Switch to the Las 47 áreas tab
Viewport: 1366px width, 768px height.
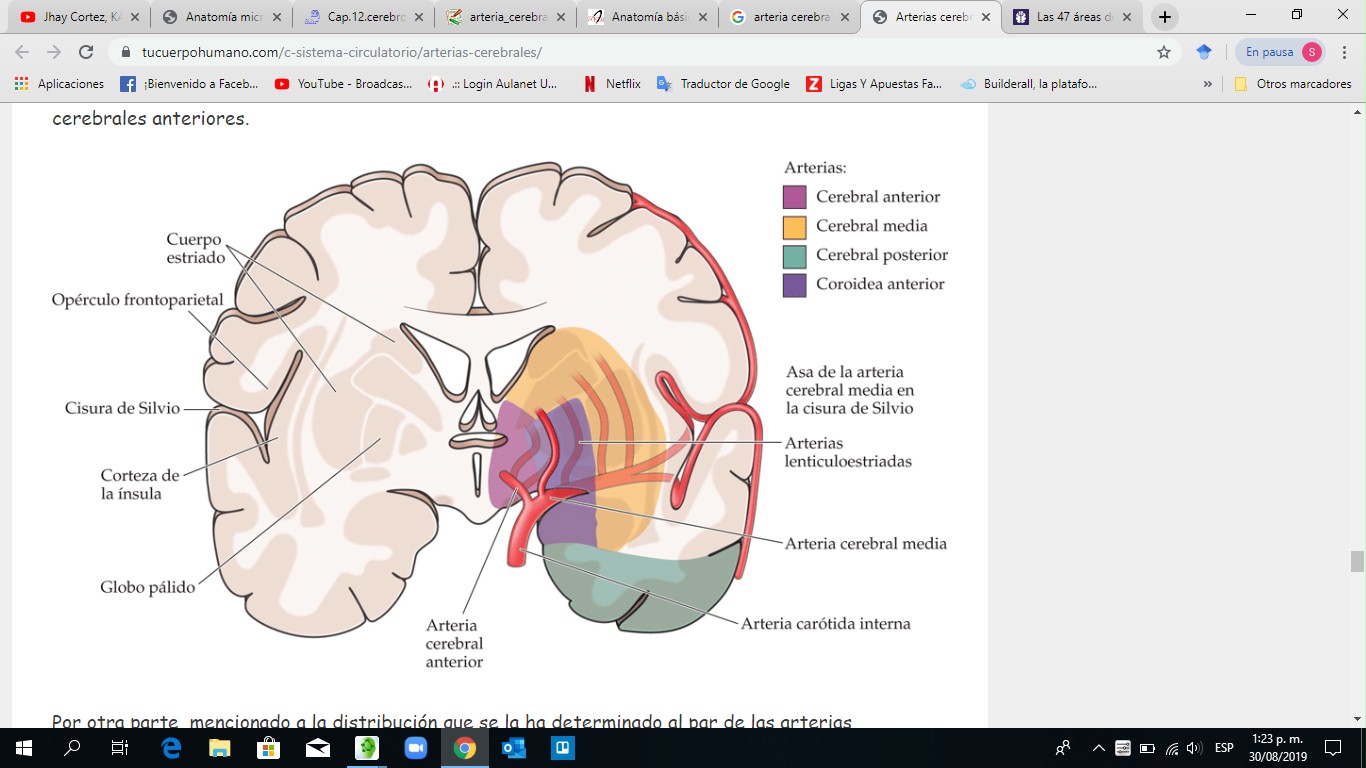(1070, 17)
